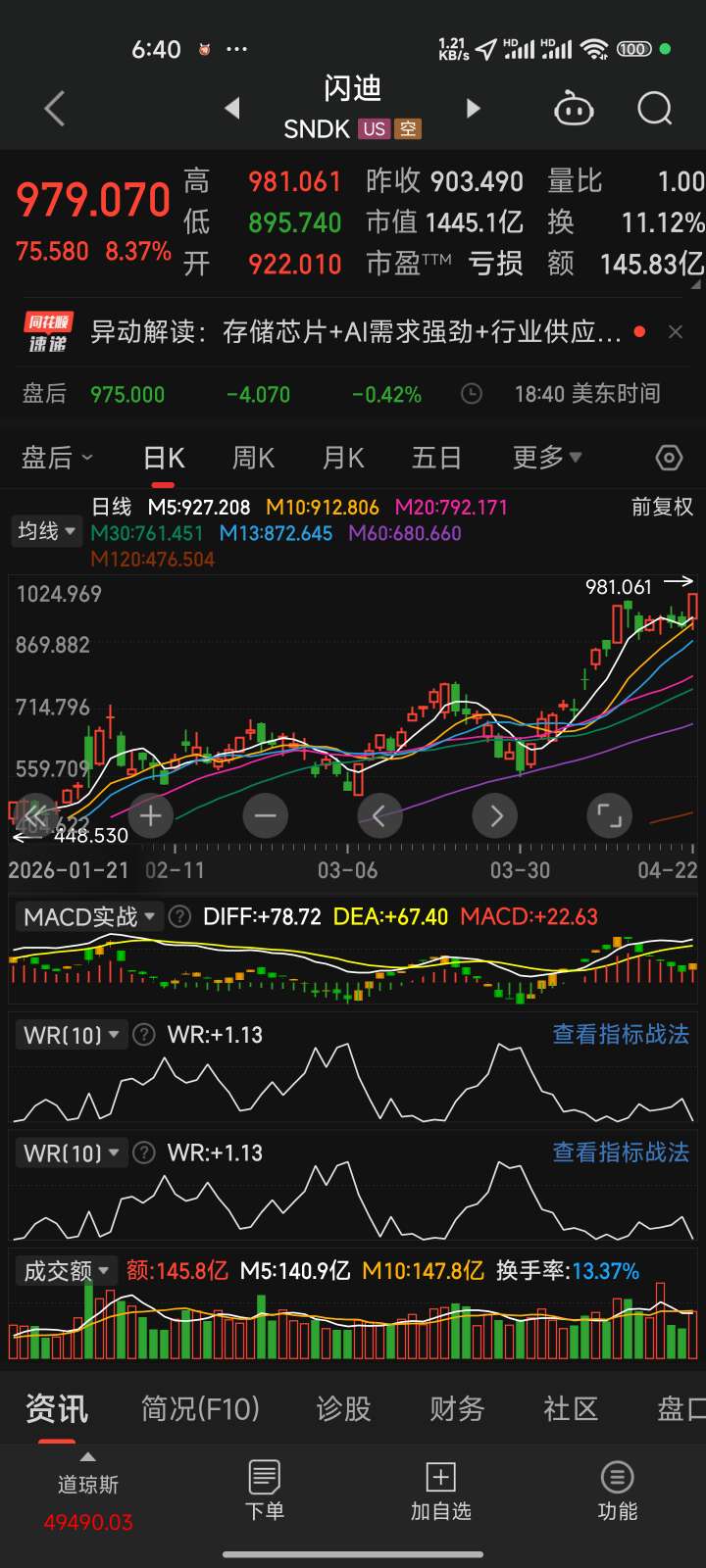Select the 日K tab

click(x=164, y=458)
